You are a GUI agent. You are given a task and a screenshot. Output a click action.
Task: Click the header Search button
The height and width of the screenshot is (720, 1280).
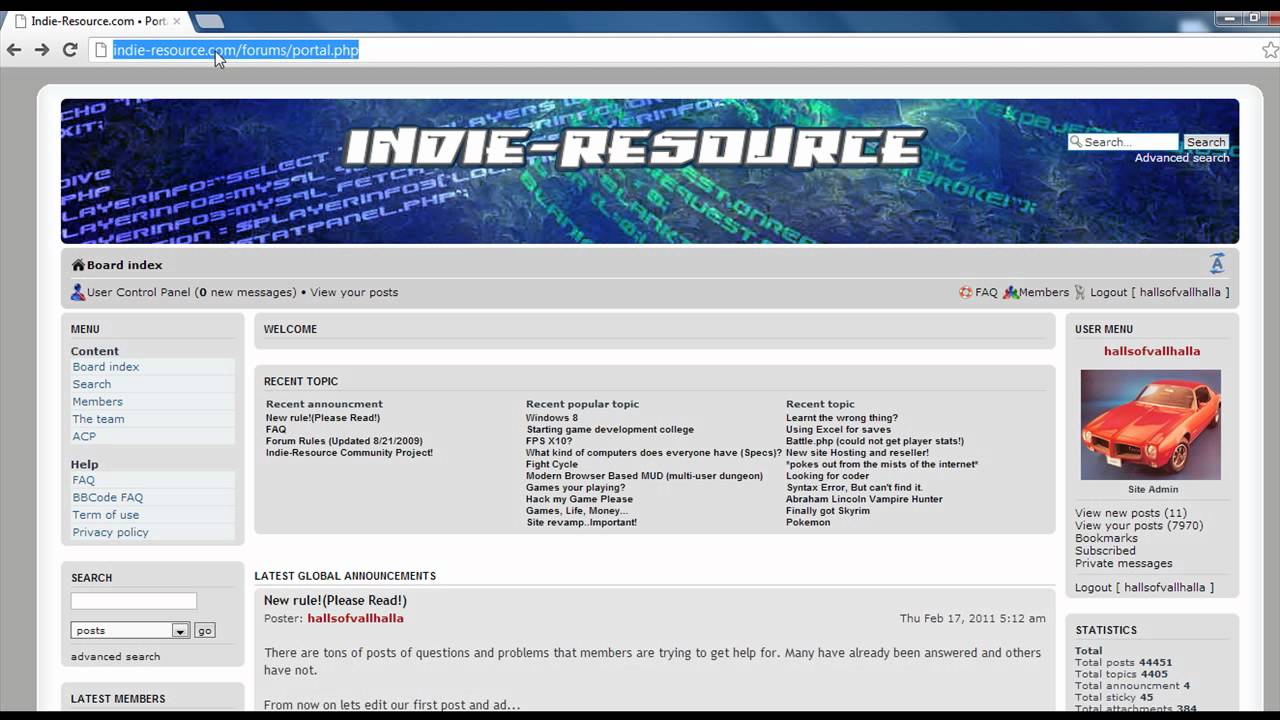[x=1206, y=142]
